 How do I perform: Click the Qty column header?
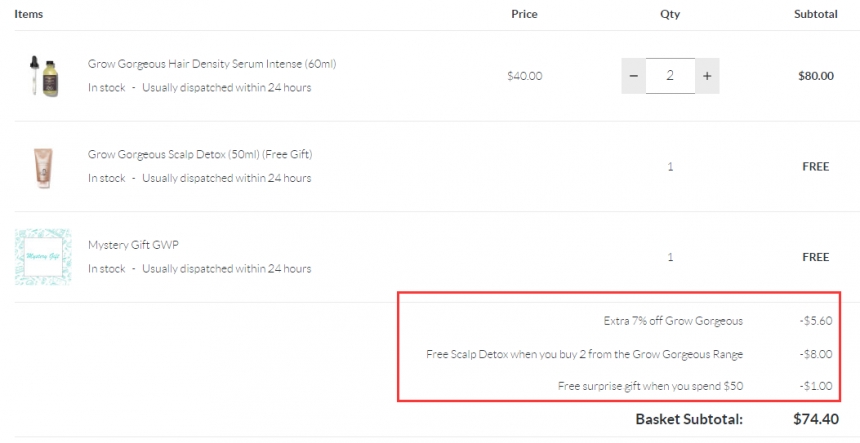pos(670,14)
